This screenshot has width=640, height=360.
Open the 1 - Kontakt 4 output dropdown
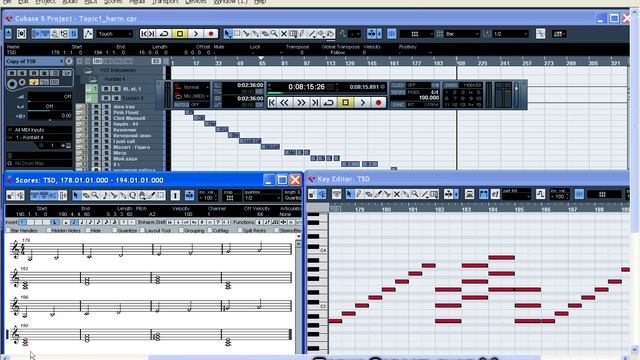coord(39,138)
